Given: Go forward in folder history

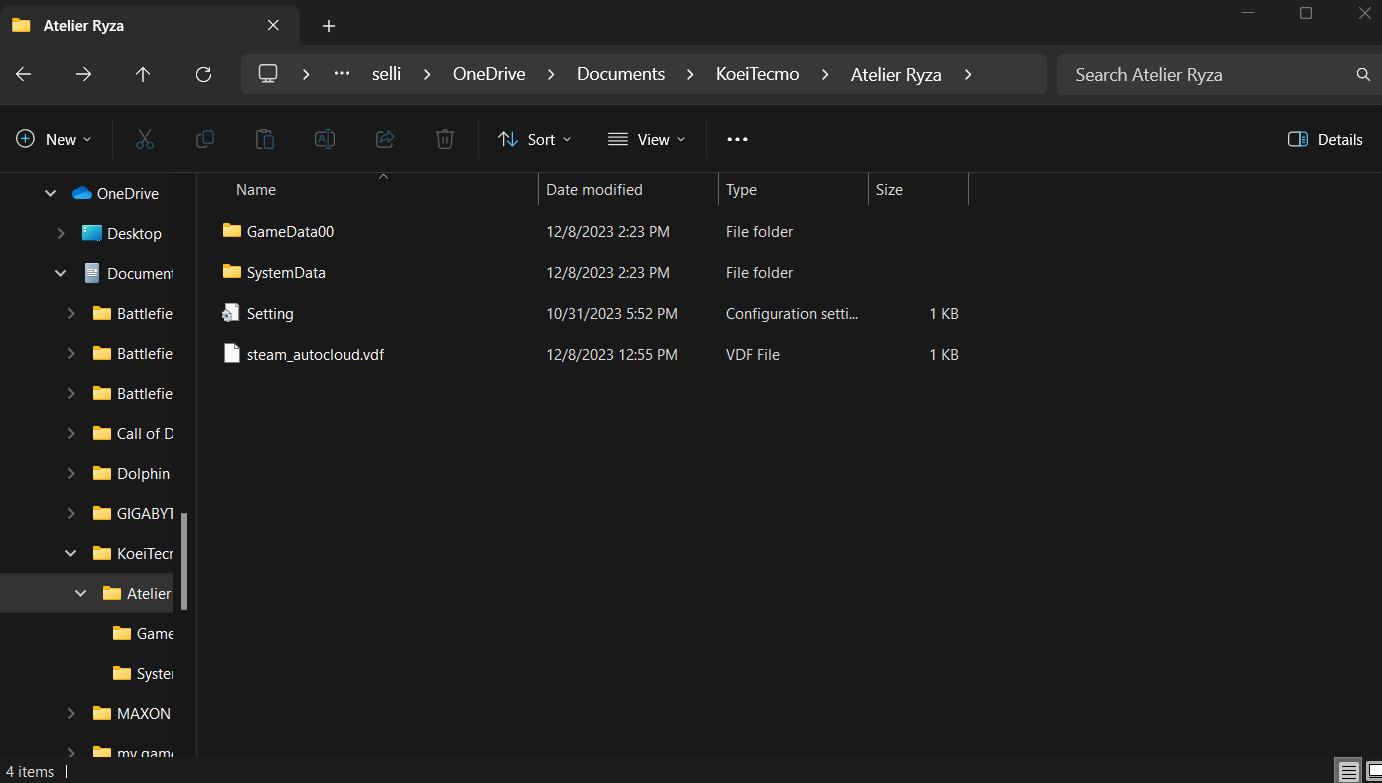Looking at the screenshot, I should [x=84, y=74].
